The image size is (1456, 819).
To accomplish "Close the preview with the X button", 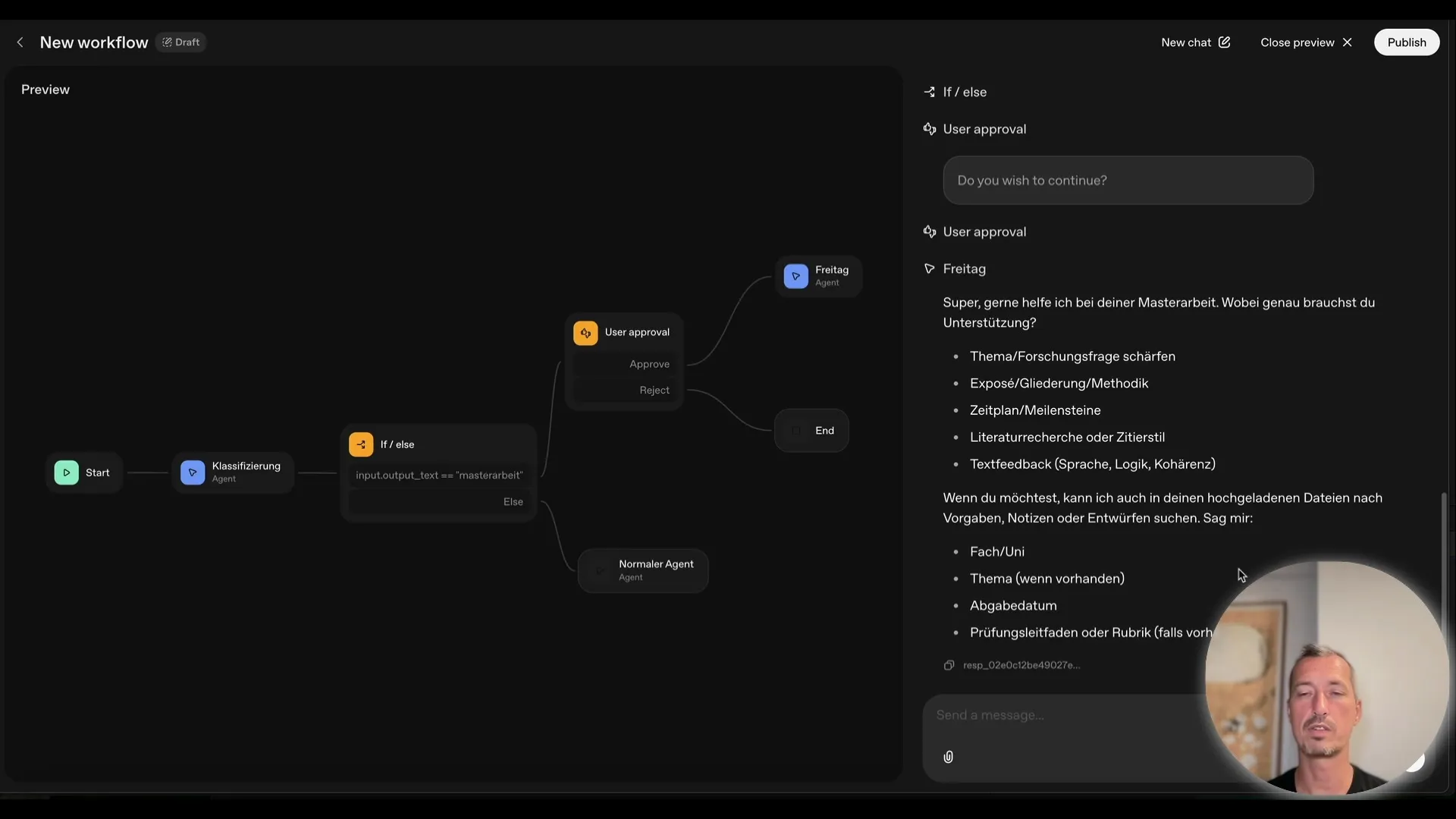I will pos(1349,42).
